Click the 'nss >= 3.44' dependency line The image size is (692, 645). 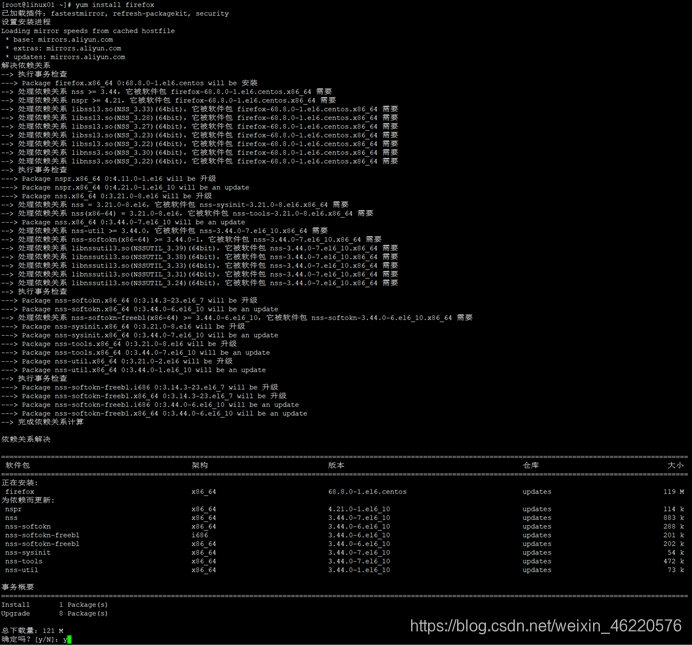[166, 92]
